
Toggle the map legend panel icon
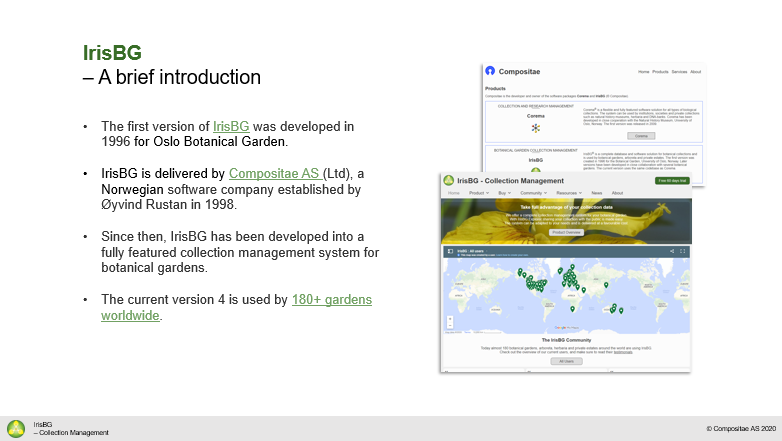(x=450, y=251)
